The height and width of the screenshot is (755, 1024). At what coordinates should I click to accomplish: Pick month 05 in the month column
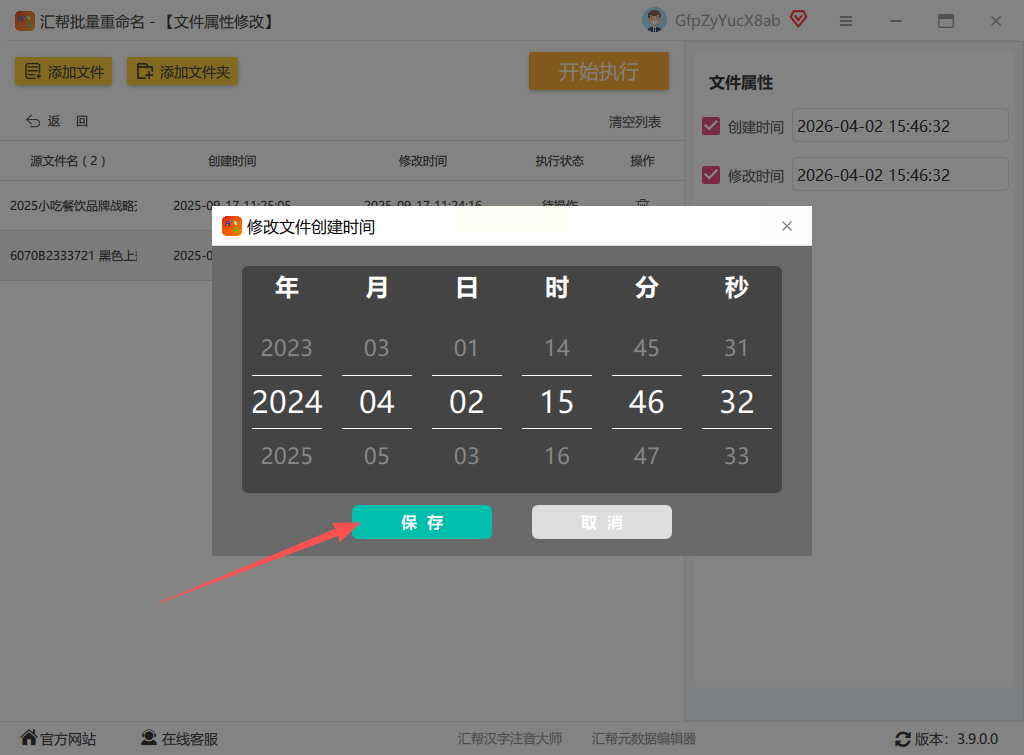click(377, 455)
